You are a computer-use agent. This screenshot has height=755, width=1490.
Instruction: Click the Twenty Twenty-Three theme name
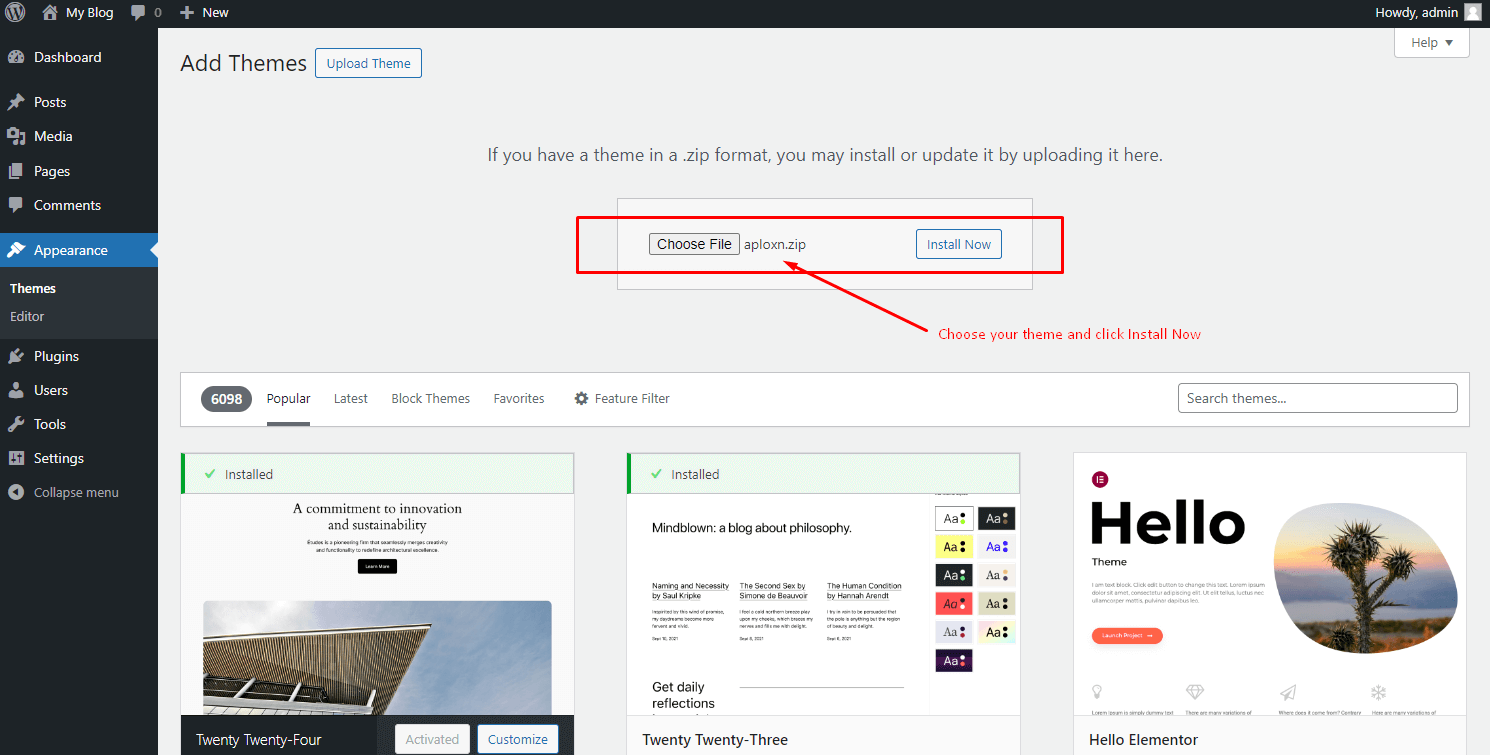tap(715, 740)
